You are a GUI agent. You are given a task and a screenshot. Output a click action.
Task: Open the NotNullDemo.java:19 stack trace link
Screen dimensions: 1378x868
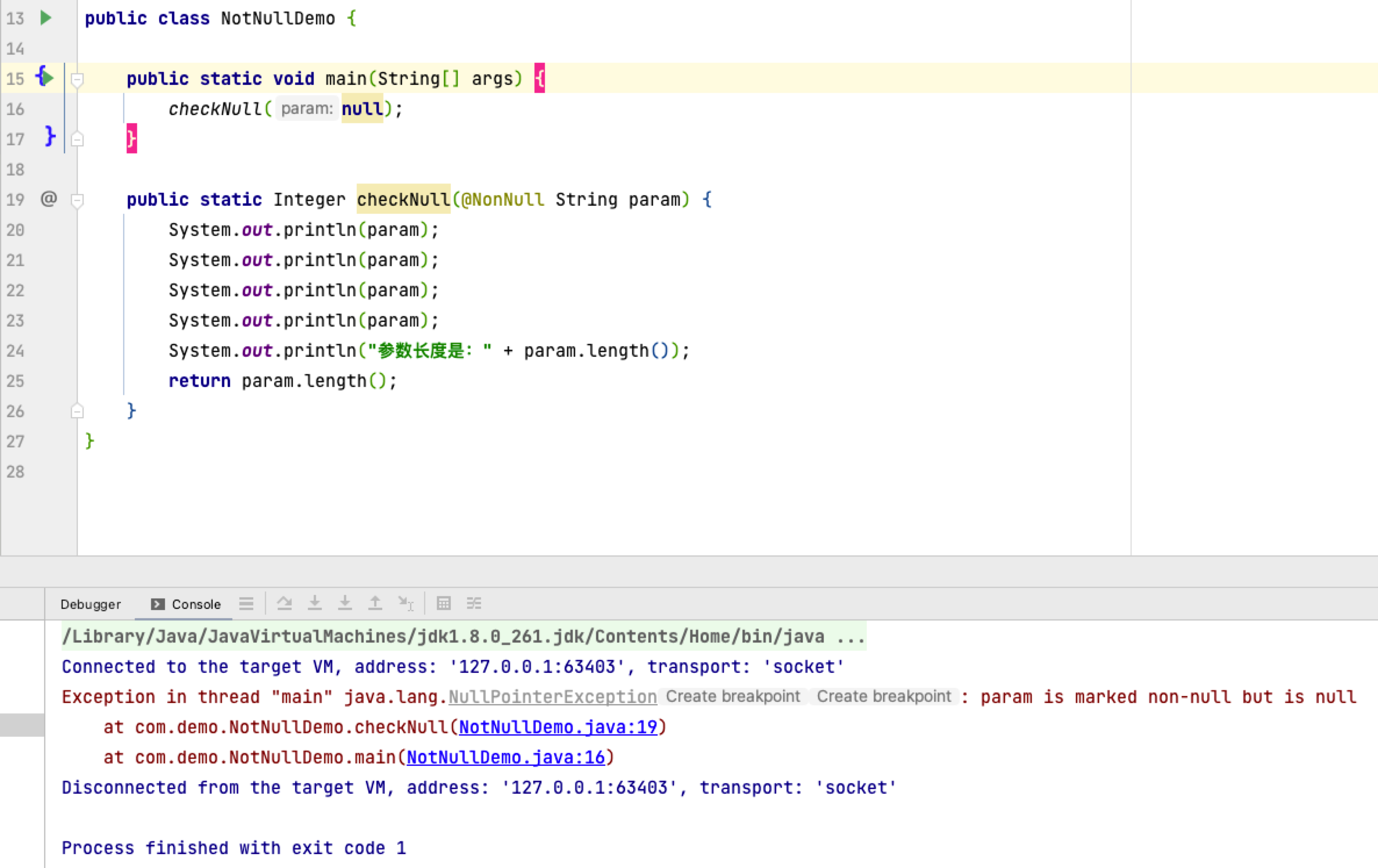tap(558, 727)
